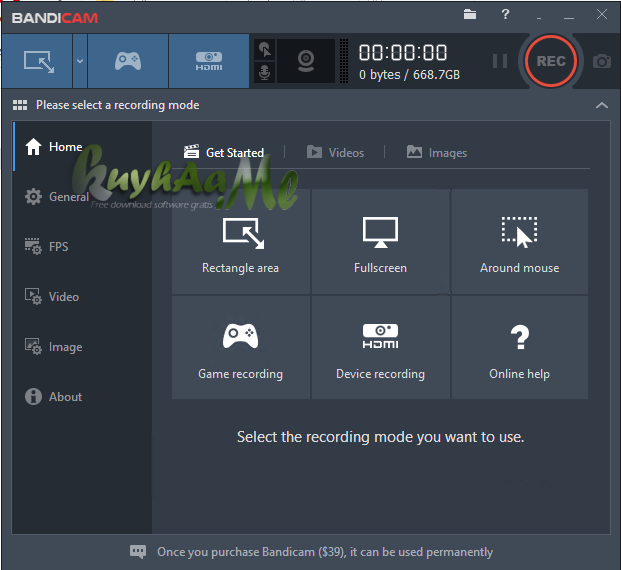Choose Around mouse recording tile

[x=520, y=242]
